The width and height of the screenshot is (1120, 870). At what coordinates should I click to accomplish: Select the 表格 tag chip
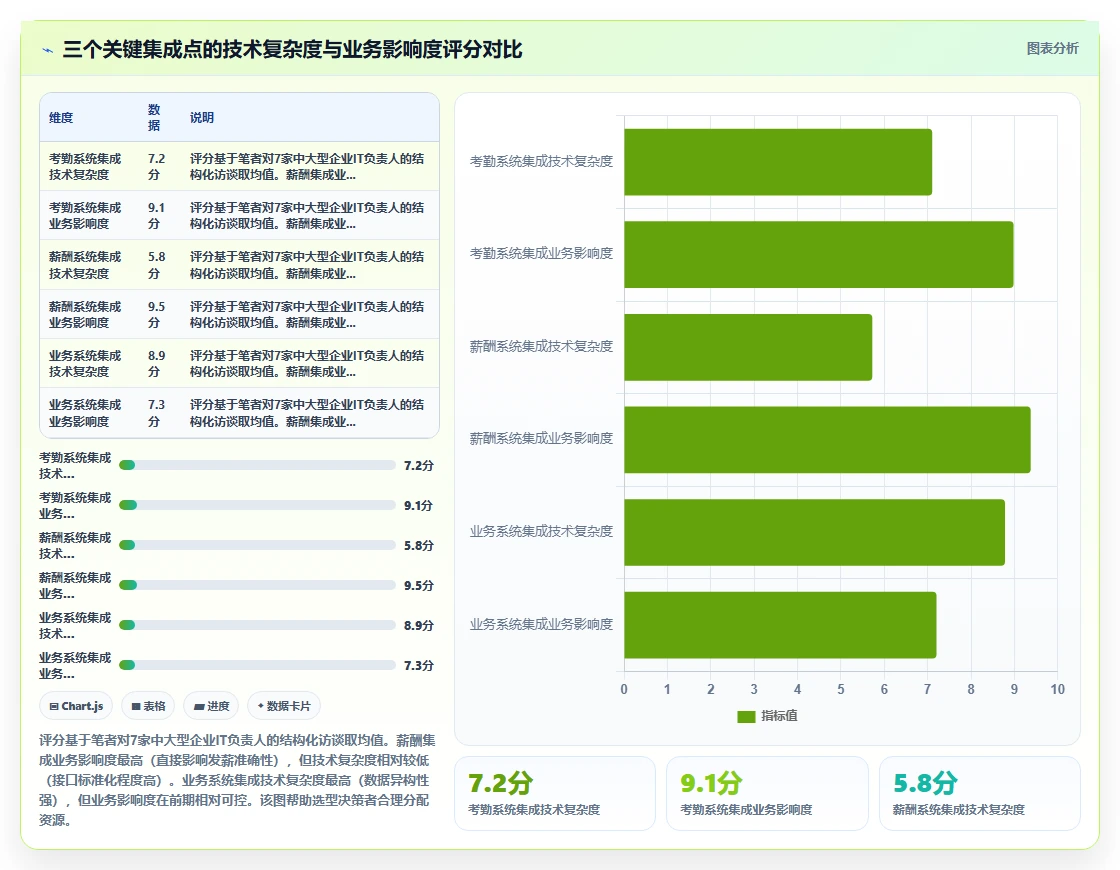[149, 706]
